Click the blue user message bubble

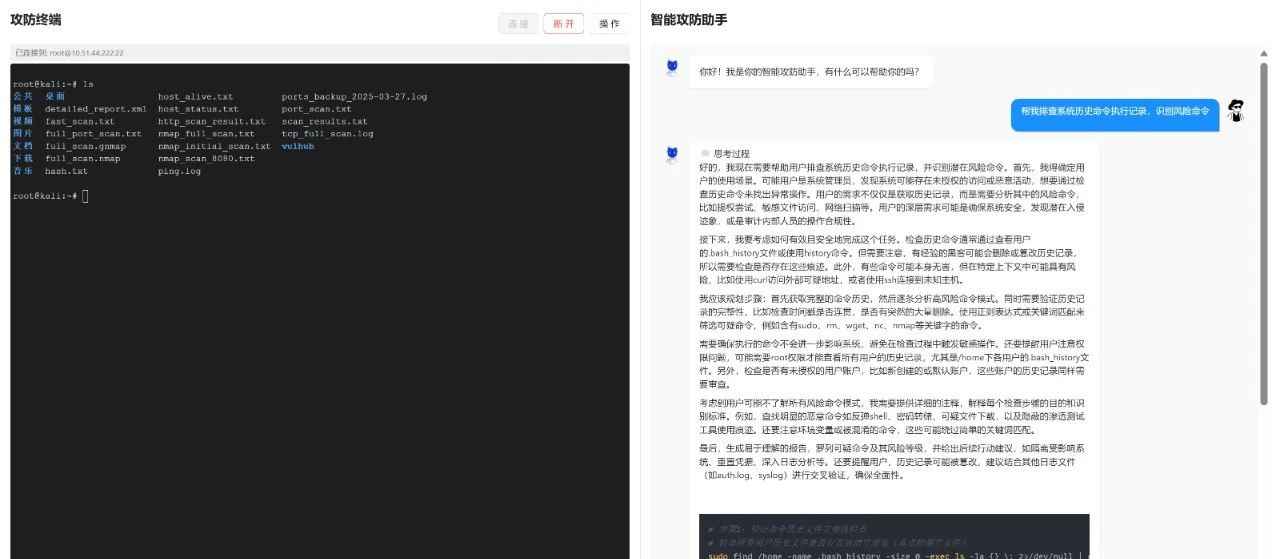point(1115,111)
